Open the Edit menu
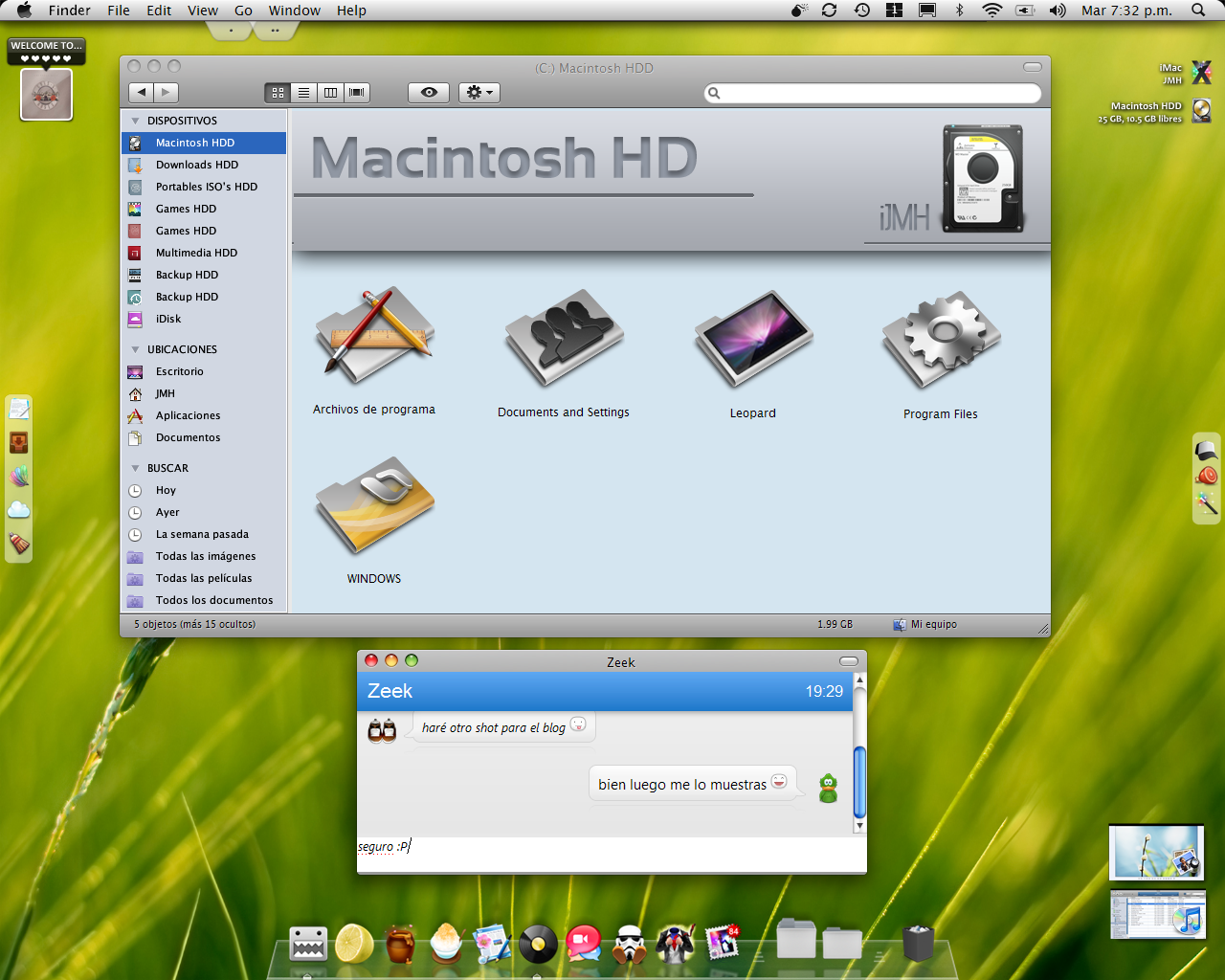 pyautogui.click(x=159, y=11)
